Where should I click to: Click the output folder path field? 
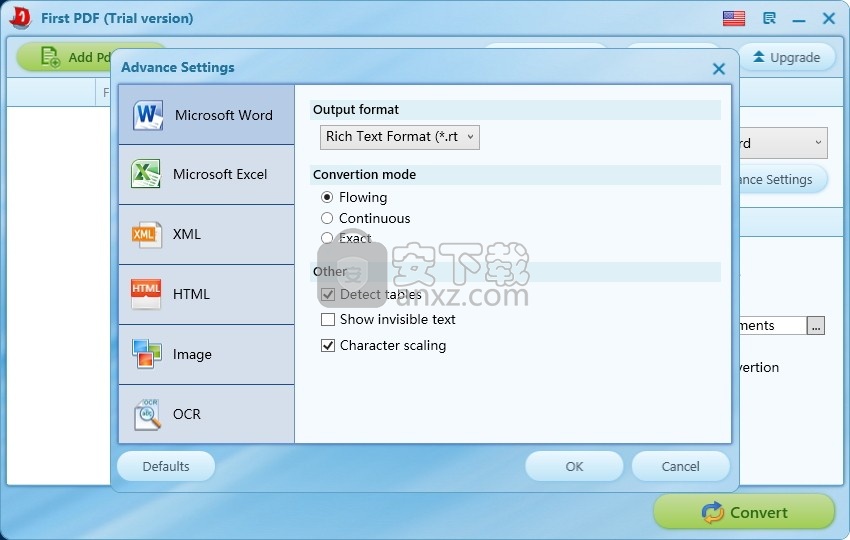tap(772, 325)
